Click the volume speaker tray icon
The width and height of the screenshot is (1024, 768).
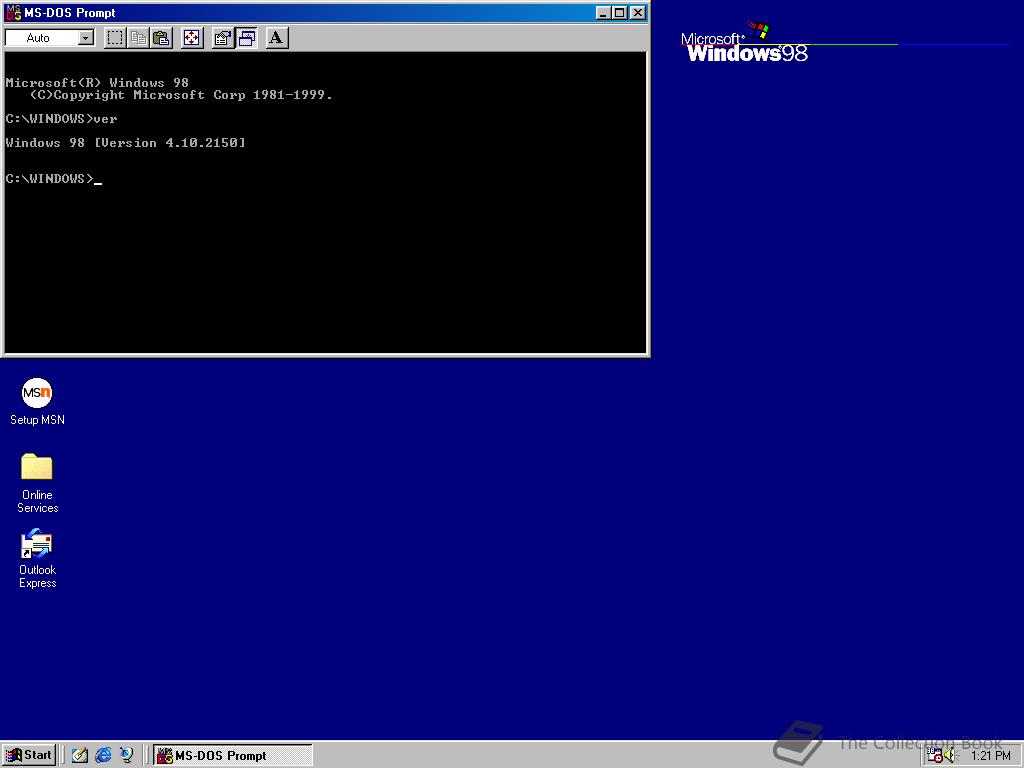pos(950,756)
